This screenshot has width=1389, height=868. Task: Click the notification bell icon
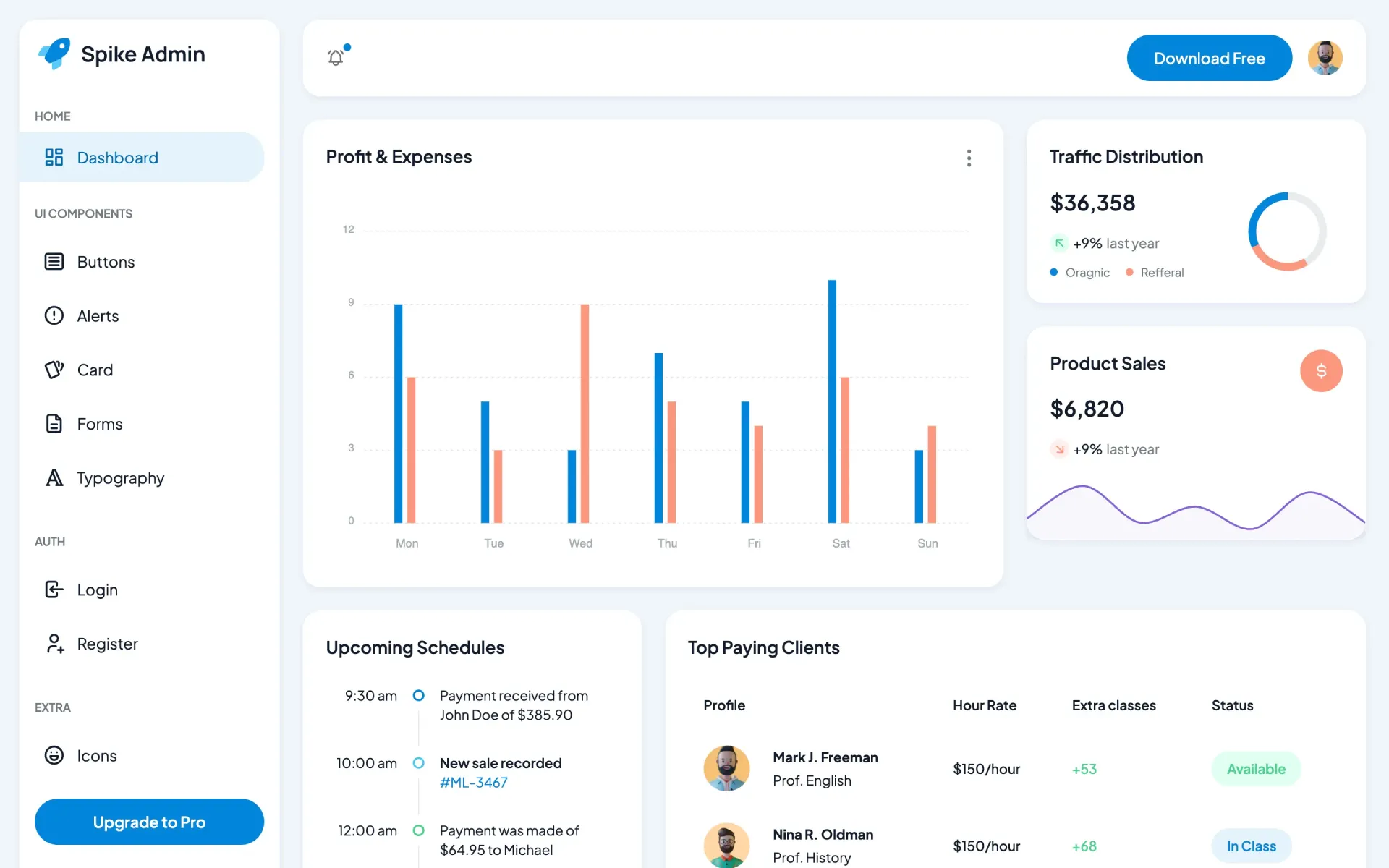(336, 57)
